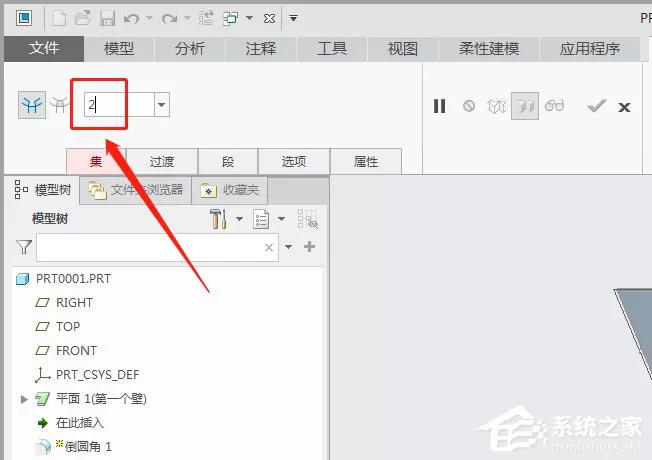The height and width of the screenshot is (460, 652).
Task: Open model tree settings hammer icon
Action: (218, 219)
